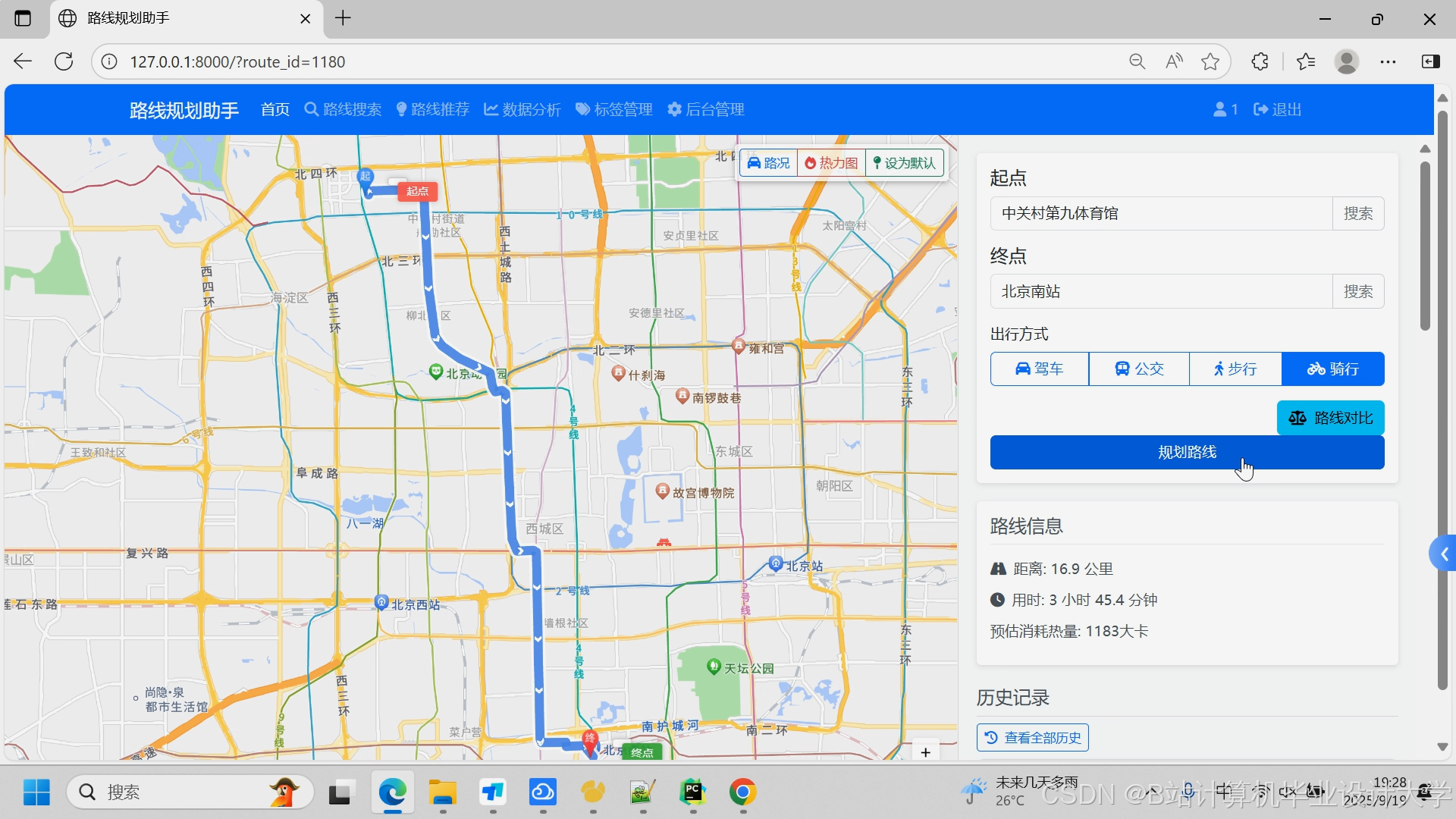Click the 终点 search button
The height and width of the screenshot is (819, 1456).
[x=1357, y=292]
